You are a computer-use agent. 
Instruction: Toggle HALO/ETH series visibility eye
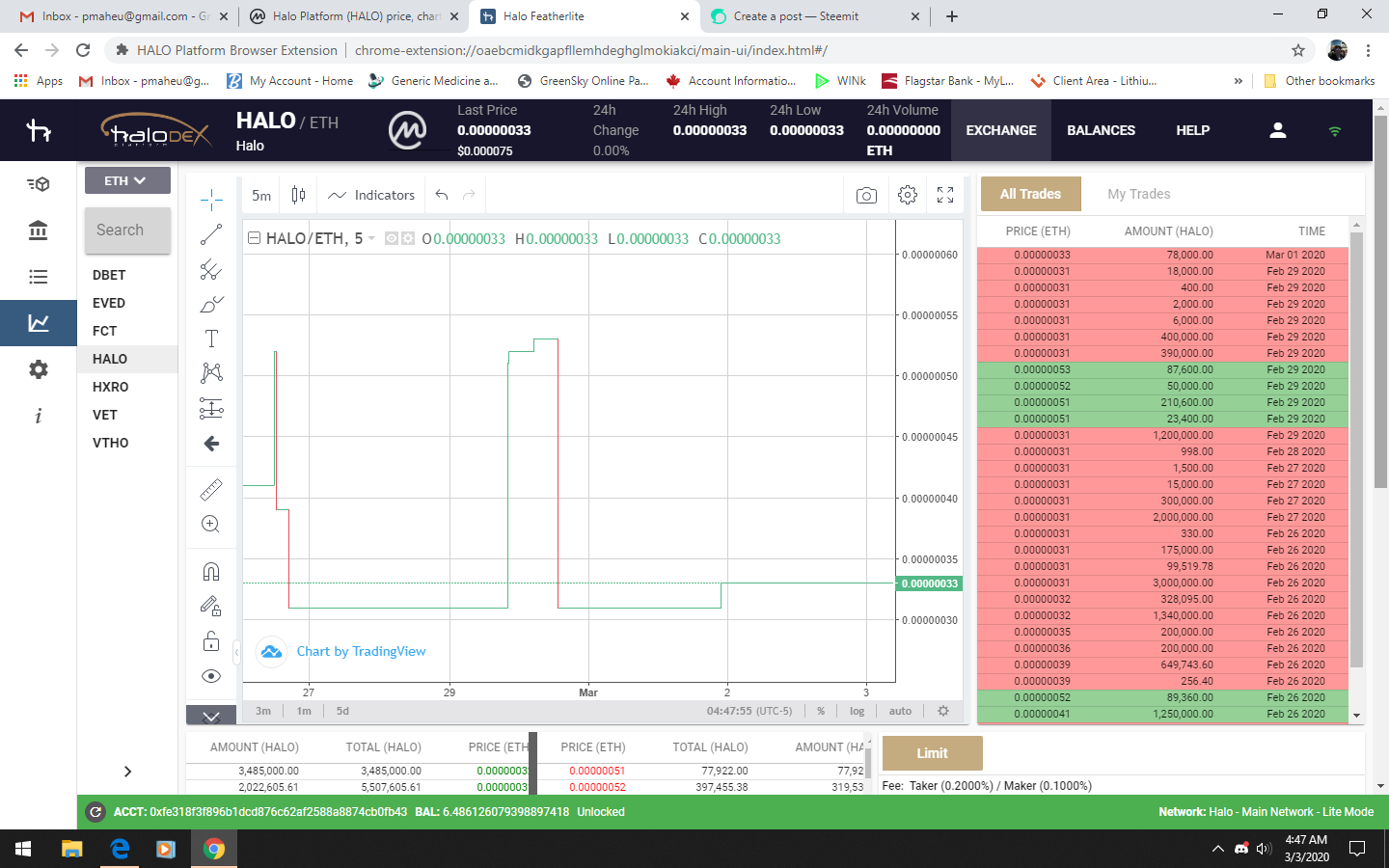pyautogui.click(x=392, y=238)
